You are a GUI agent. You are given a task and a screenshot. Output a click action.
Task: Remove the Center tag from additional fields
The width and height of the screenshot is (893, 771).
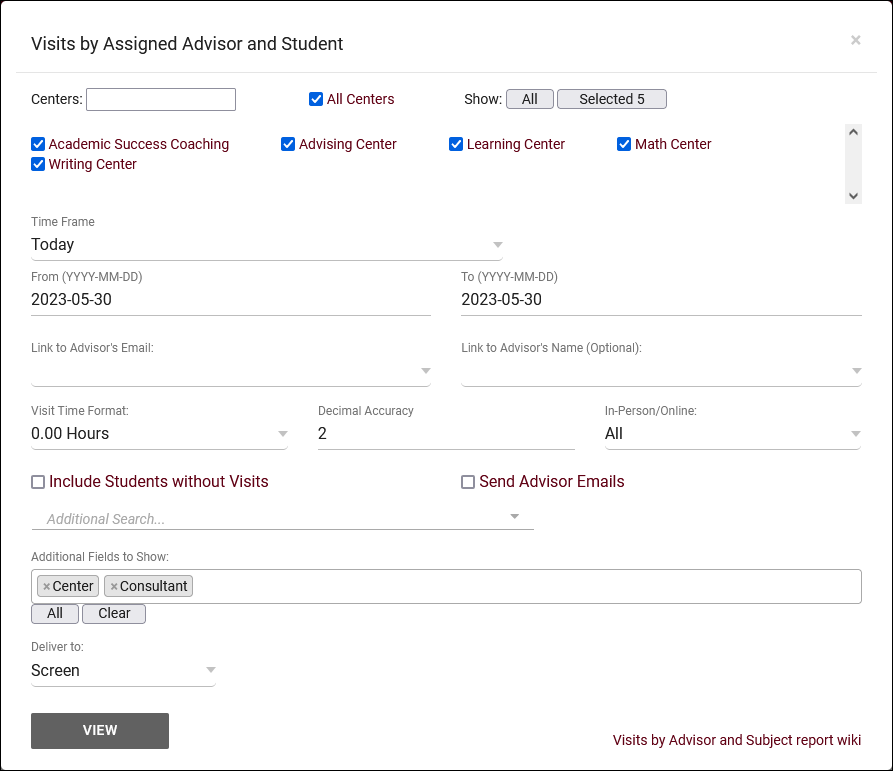46,587
